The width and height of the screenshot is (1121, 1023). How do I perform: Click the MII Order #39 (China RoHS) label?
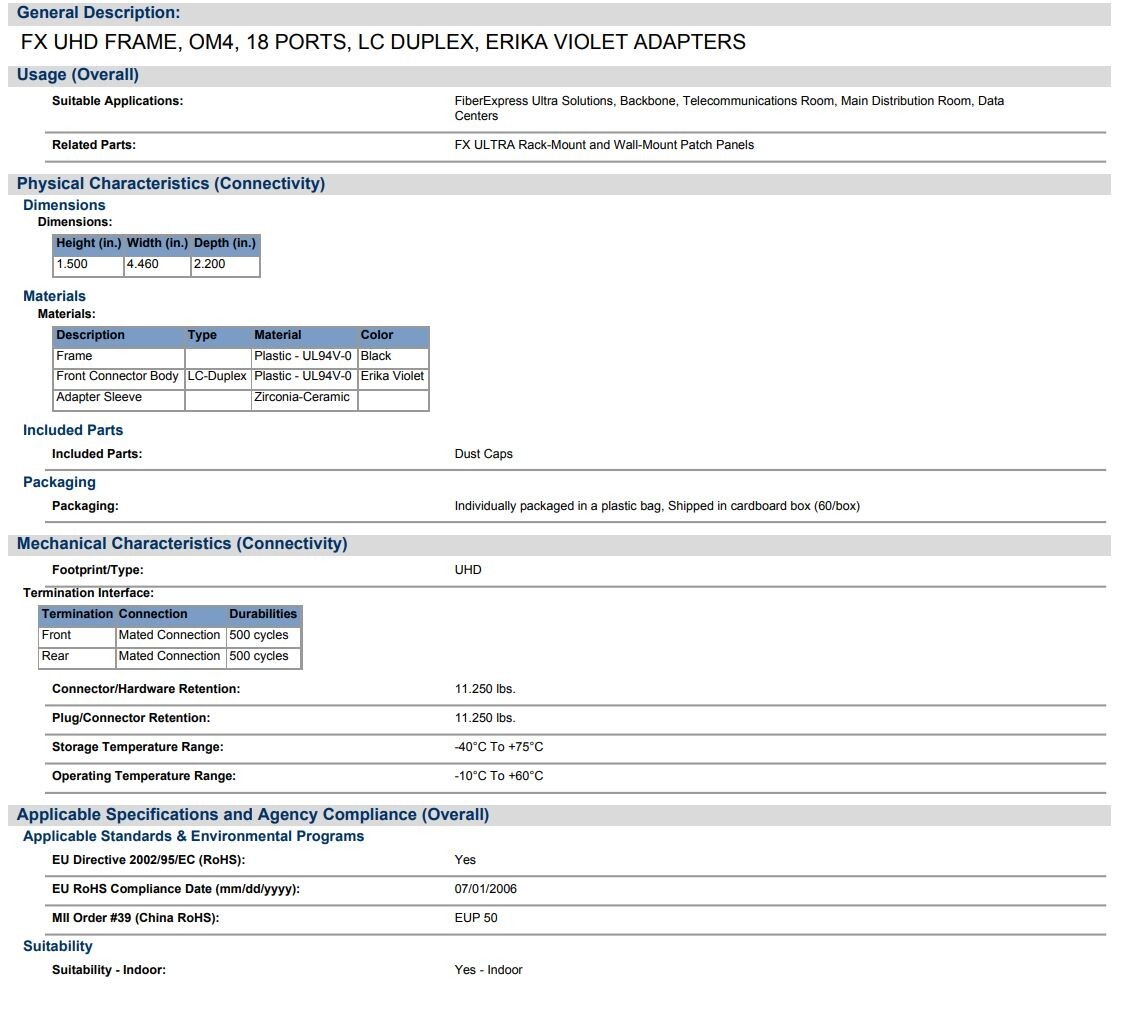tap(135, 919)
